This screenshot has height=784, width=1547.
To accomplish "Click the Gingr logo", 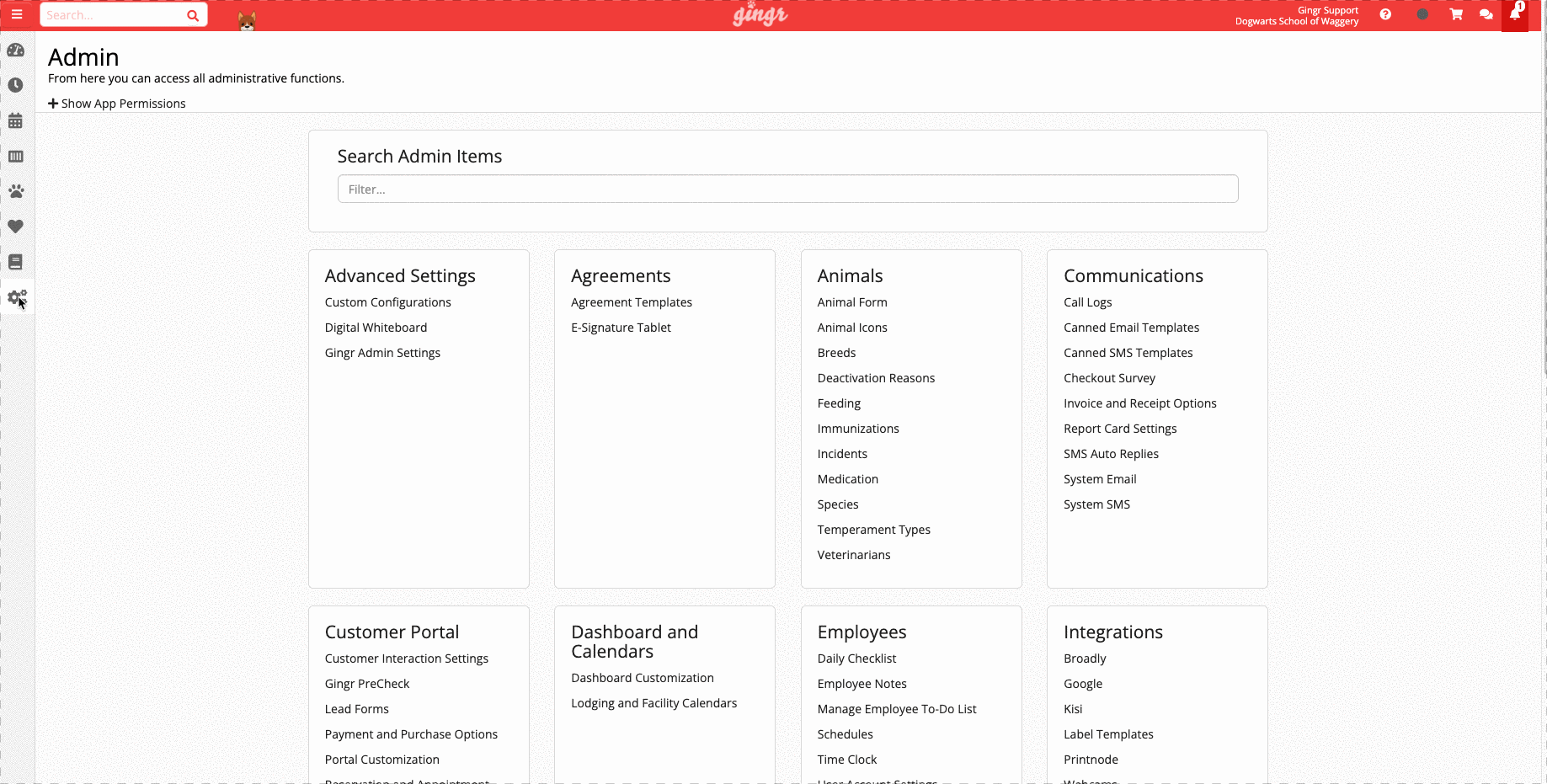I will tap(760, 14).
